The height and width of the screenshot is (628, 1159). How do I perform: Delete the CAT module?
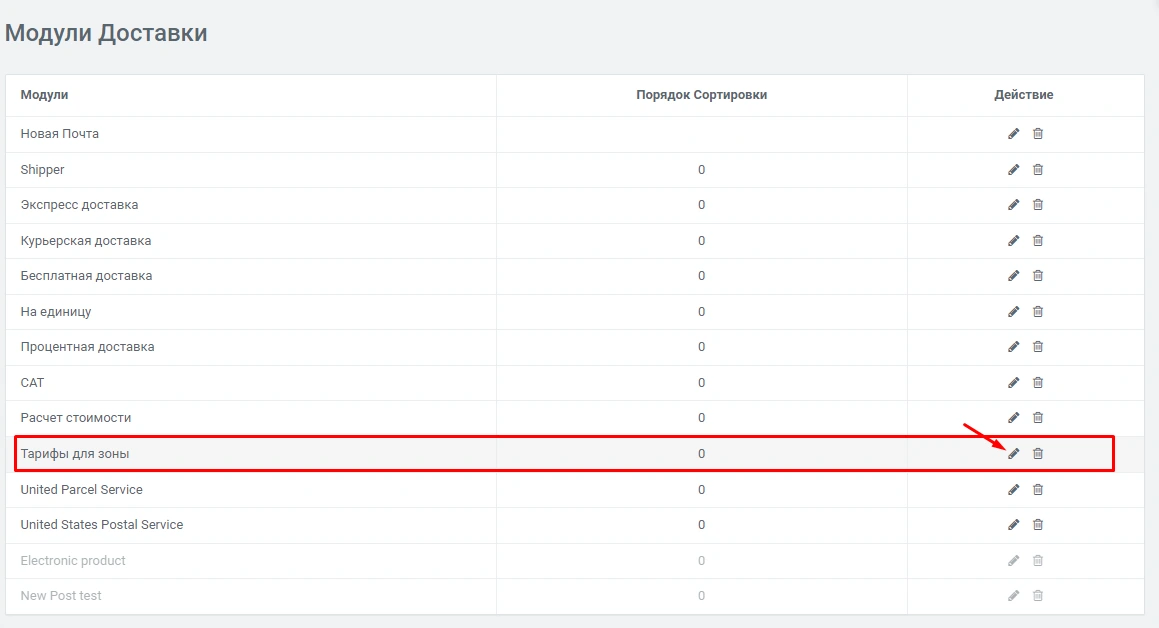point(1037,383)
